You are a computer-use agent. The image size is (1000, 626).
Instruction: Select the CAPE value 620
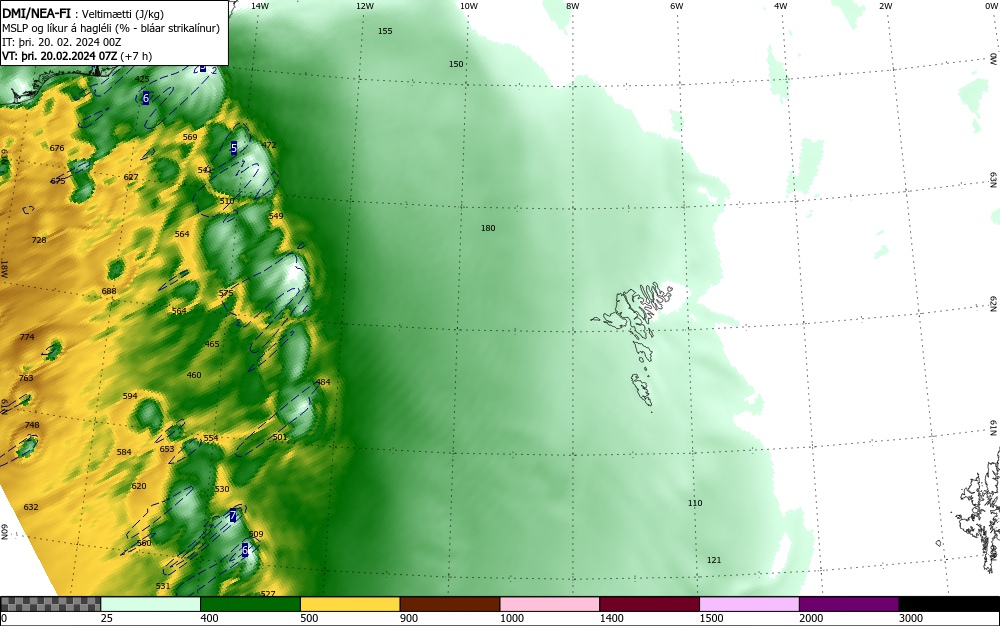click(x=139, y=486)
